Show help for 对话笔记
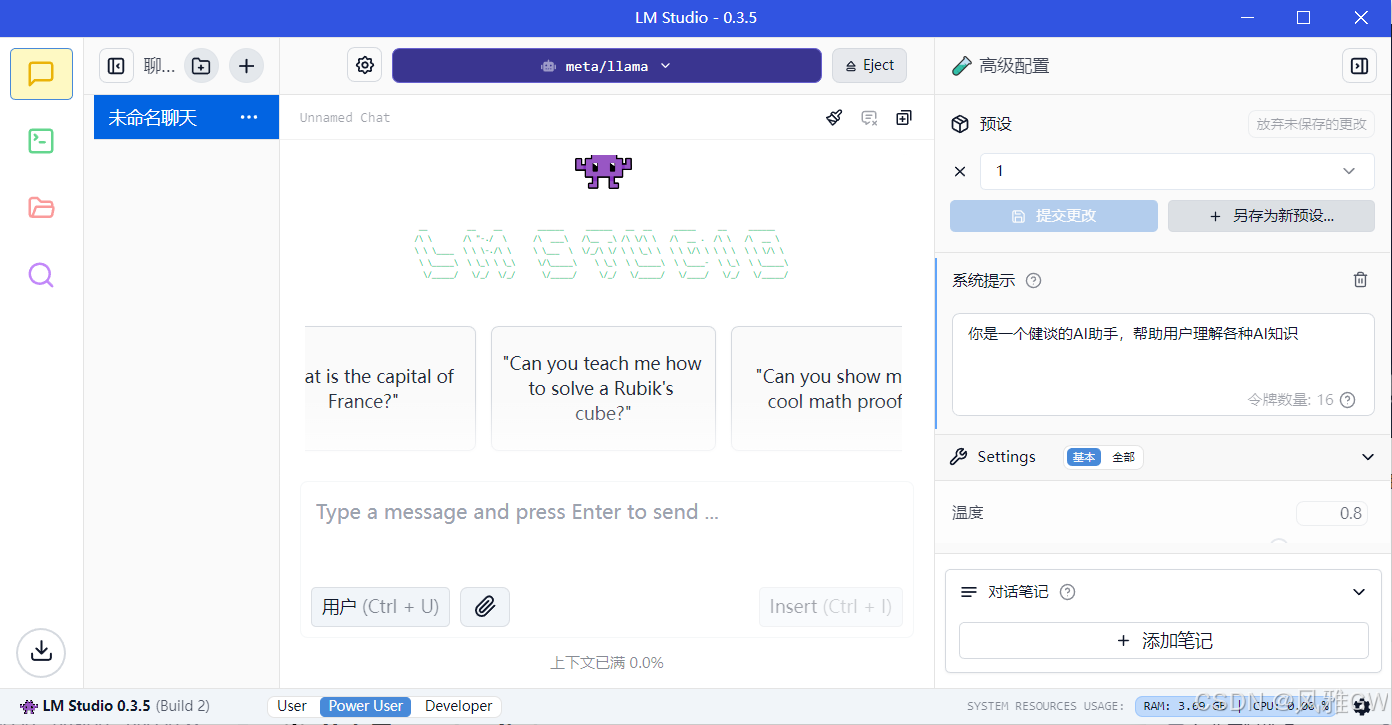The height and width of the screenshot is (725, 1392). pos(1067,592)
